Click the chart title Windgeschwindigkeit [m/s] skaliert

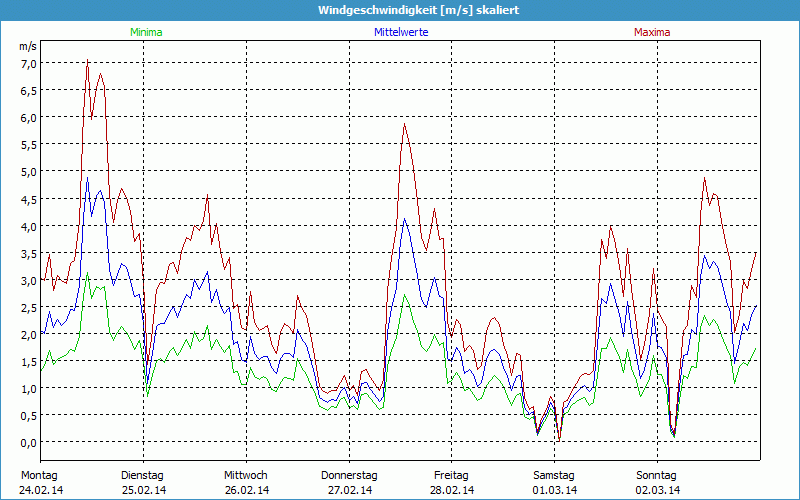click(418, 10)
